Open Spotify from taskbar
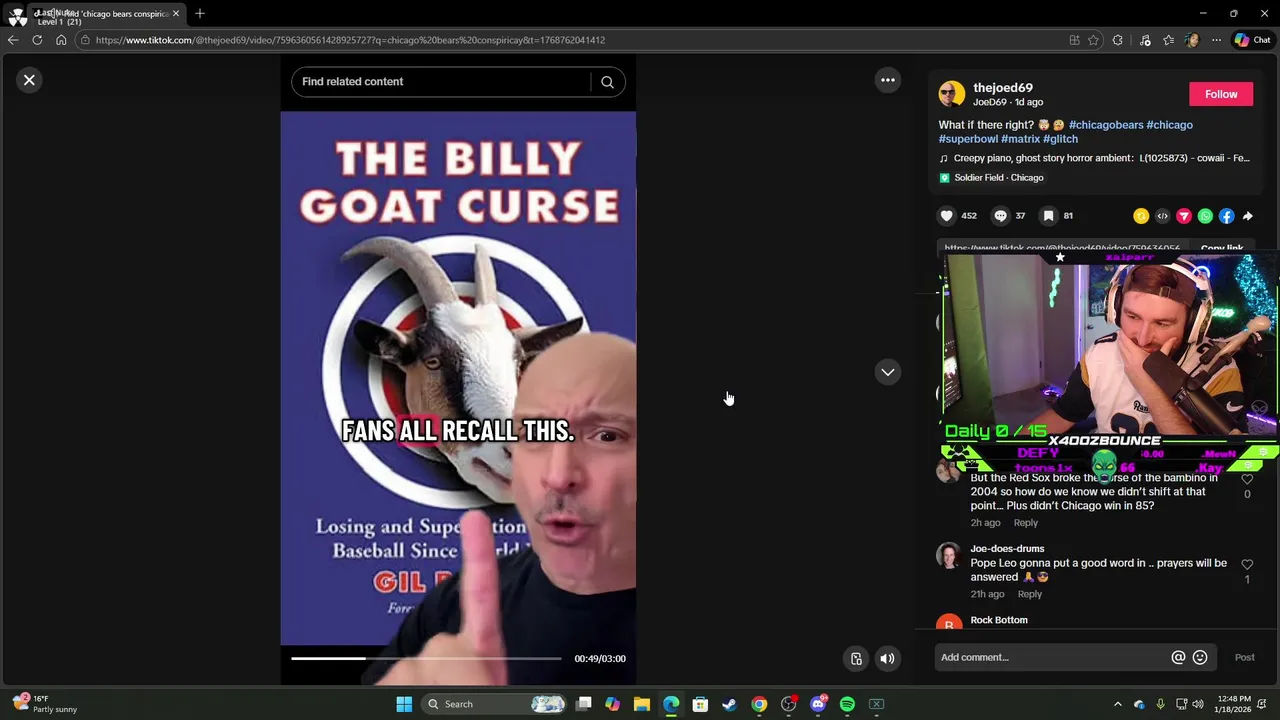This screenshot has height=720, width=1280. click(x=847, y=704)
